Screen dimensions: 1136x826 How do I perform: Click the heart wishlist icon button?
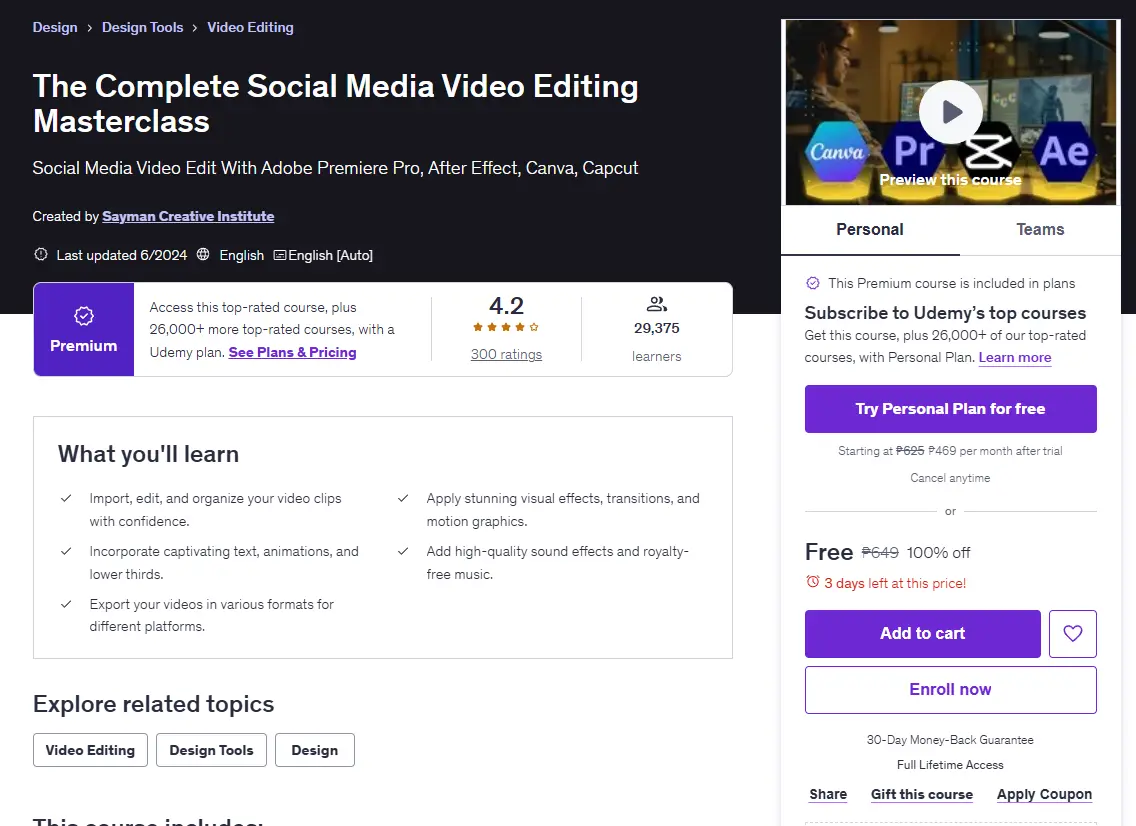click(x=1072, y=633)
